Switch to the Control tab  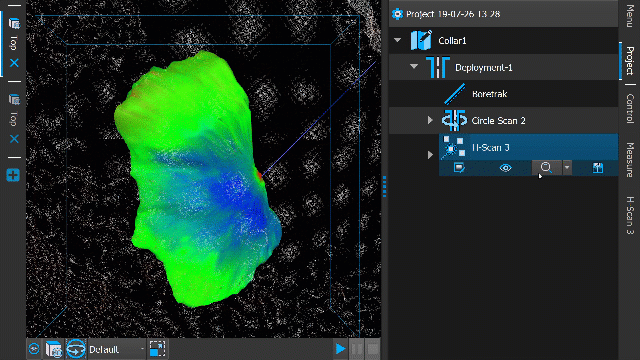click(x=630, y=108)
